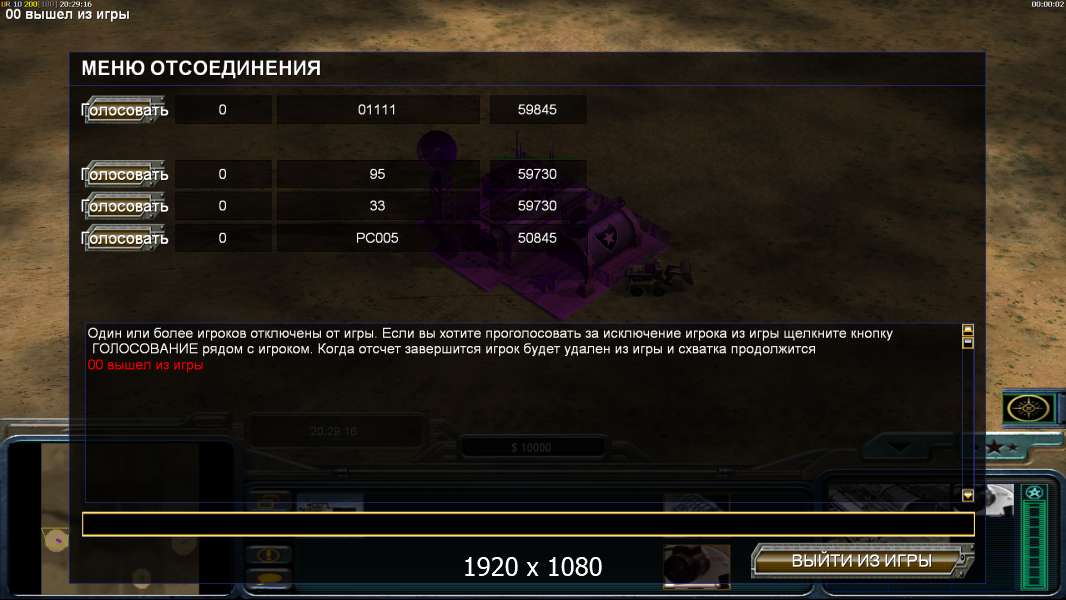Vote against player PC005

(x=125, y=239)
